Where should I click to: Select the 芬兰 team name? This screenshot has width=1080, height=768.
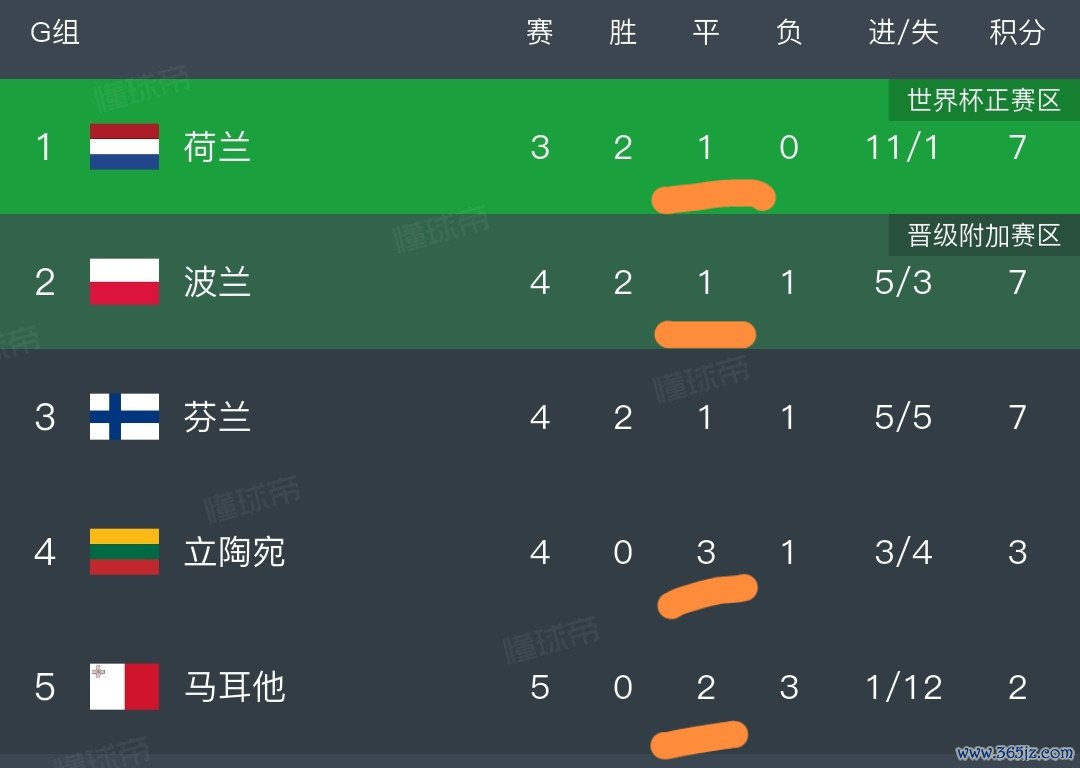click(217, 417)
